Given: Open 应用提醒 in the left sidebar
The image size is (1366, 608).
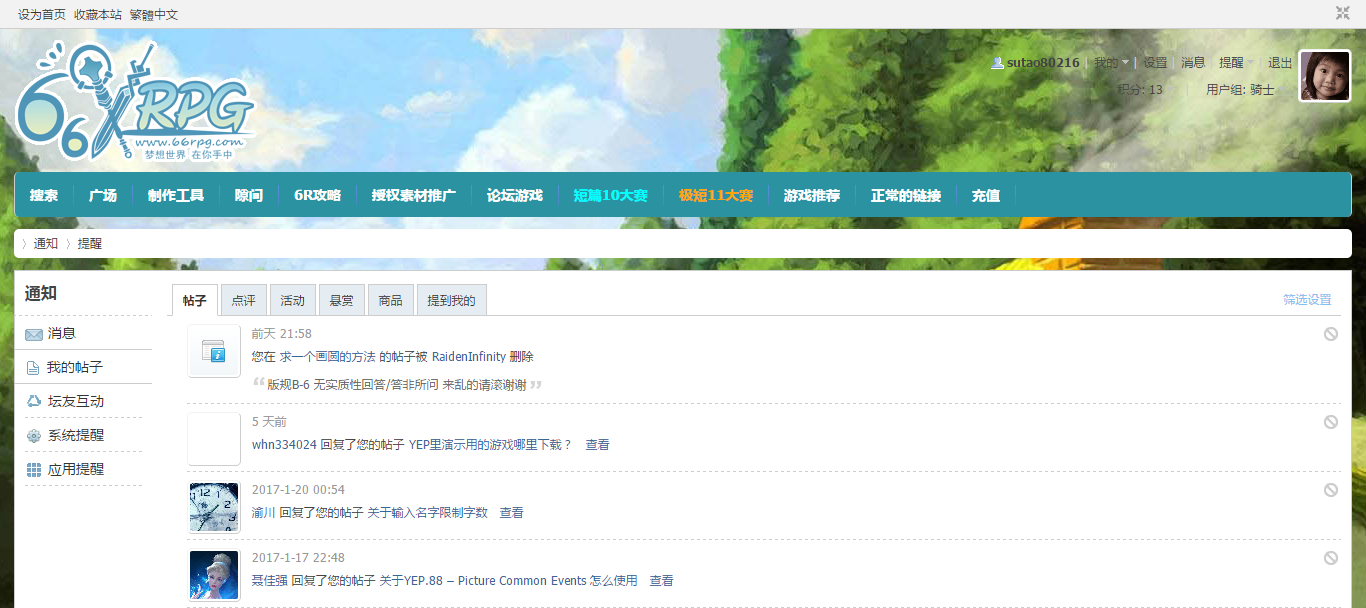Looking at the screenshot, I should (x=76, y=469).
